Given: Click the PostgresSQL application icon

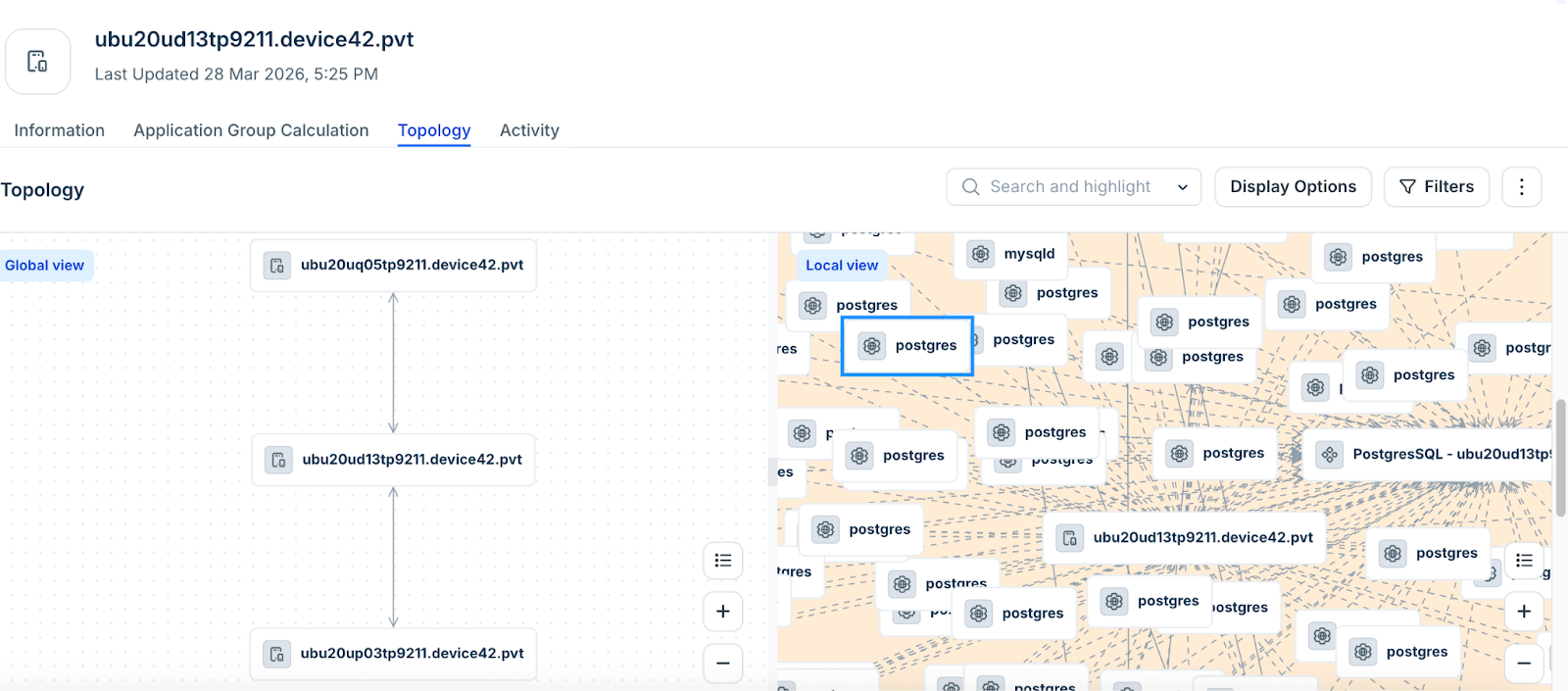Looking at the screenshot, I should point(1329,454).
